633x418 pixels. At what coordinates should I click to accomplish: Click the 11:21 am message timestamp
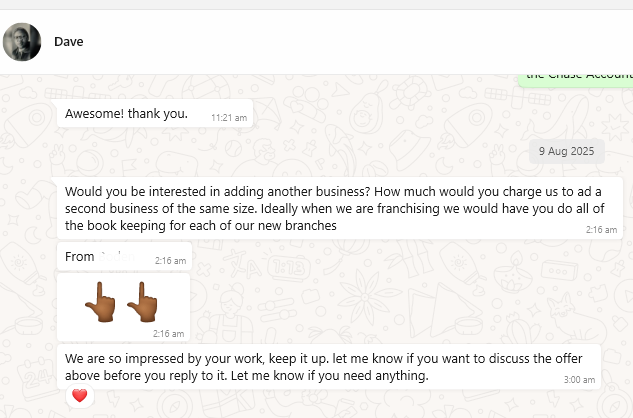tap(229, 118)
